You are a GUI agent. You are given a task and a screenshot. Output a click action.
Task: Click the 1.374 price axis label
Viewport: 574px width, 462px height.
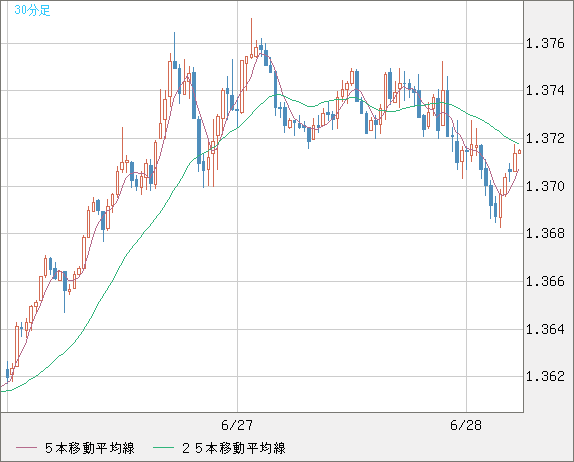(x=545, y=90)
